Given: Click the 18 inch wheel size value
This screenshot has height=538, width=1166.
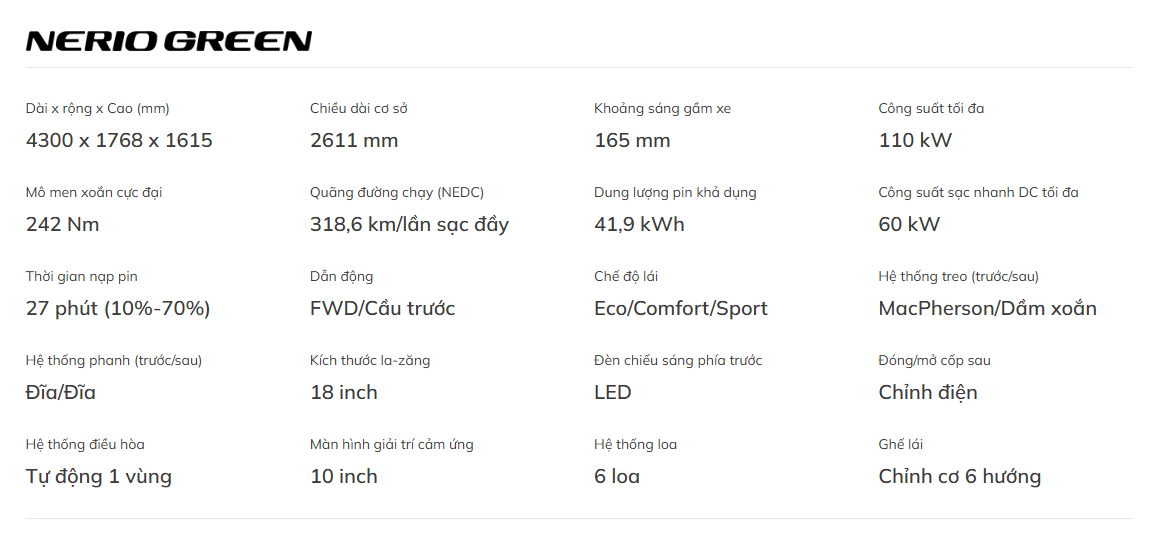Looking at the screenshot, I should click(344, 392).
